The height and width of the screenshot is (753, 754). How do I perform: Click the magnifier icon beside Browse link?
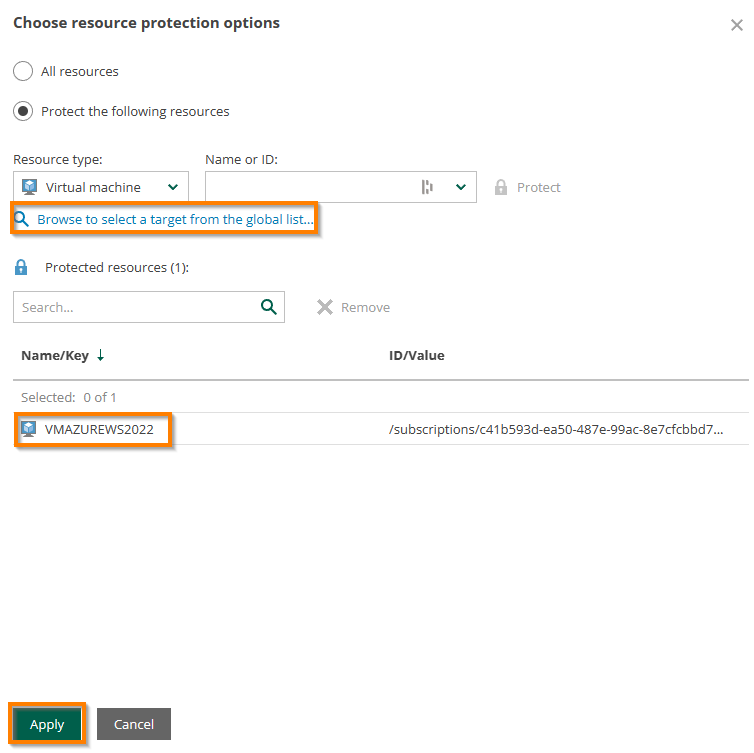22,219
